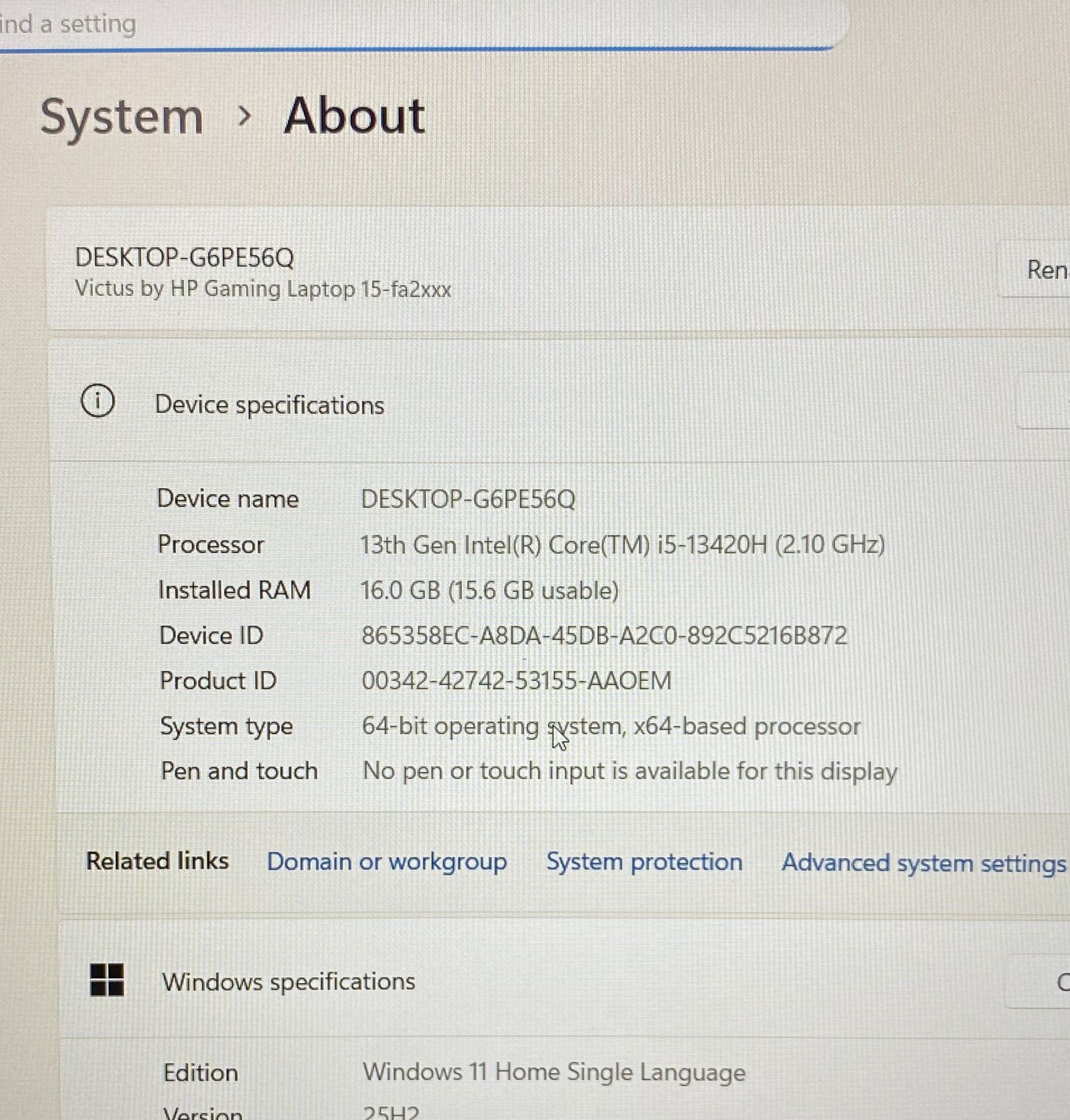Select the Device ID value text
Image resolution: width=1070 pixels, height=1120 pixels.
[604, 636]
